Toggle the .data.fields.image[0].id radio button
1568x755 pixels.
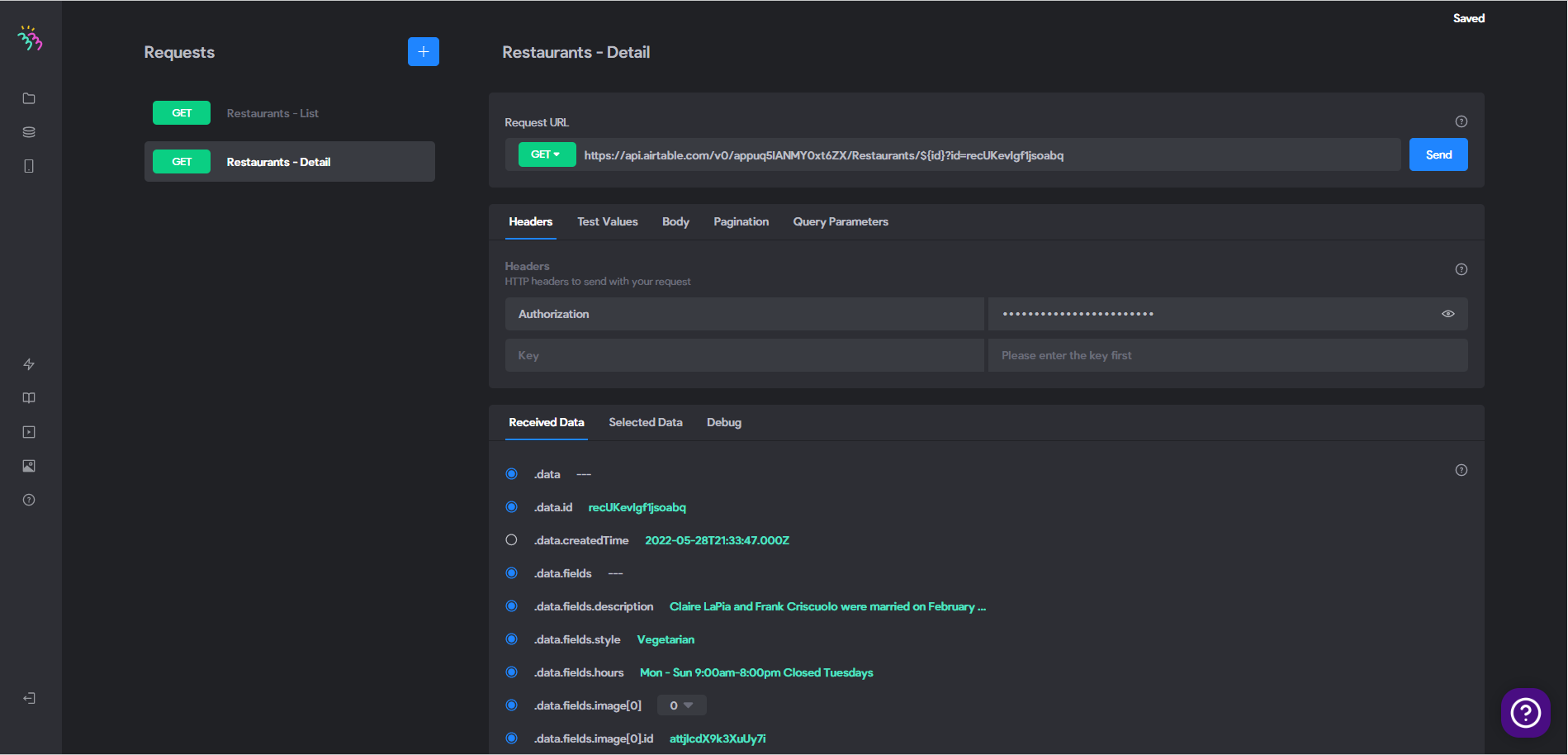tap(512, 738)
